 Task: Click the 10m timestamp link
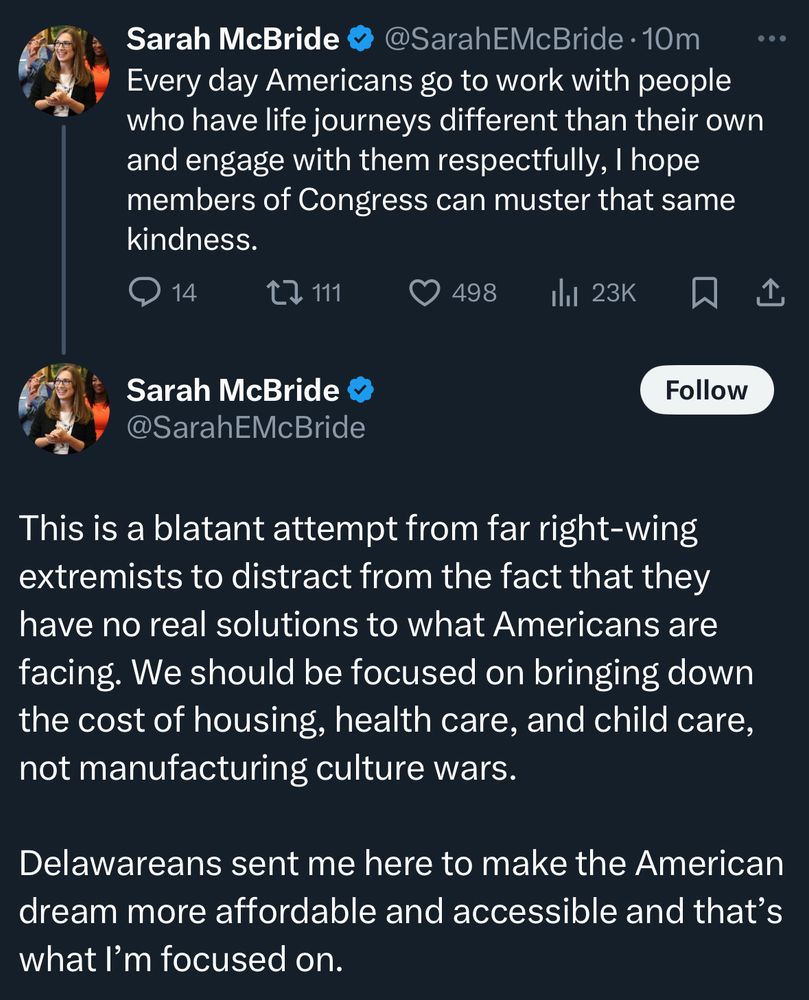tap(673, 39)
